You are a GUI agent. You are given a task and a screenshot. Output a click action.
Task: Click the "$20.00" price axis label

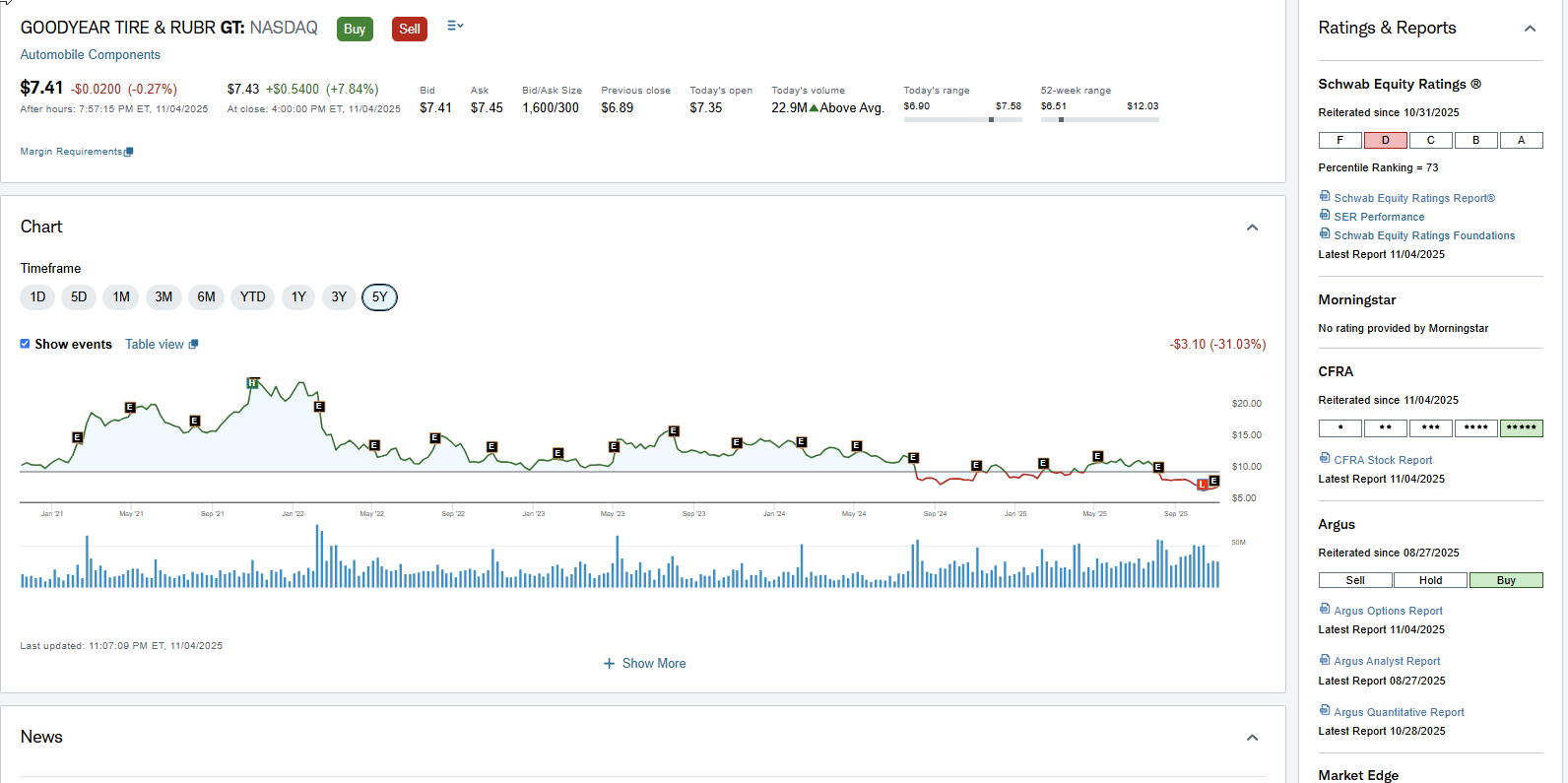click(1247, 404)
